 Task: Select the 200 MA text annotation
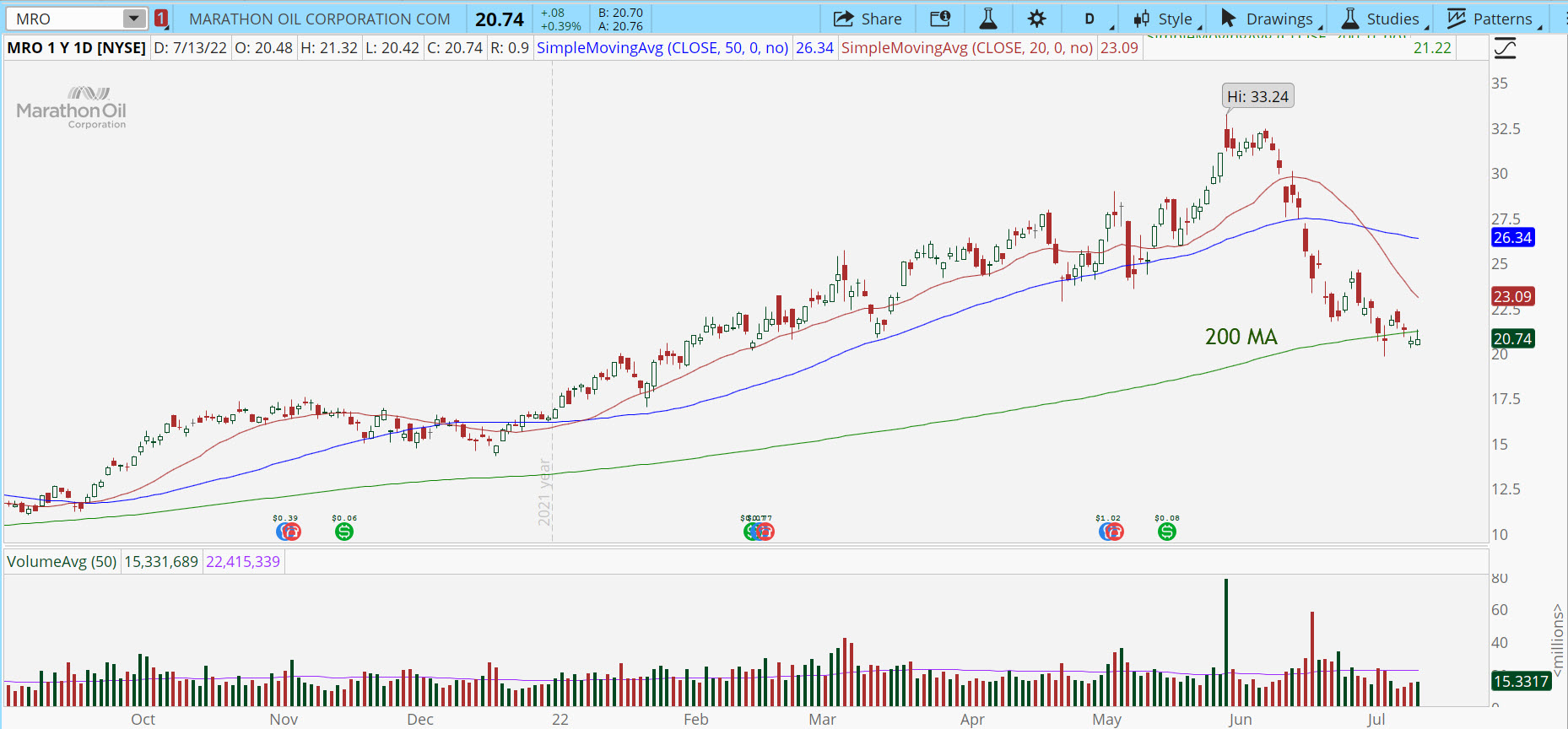click(x=1241, y=337)
